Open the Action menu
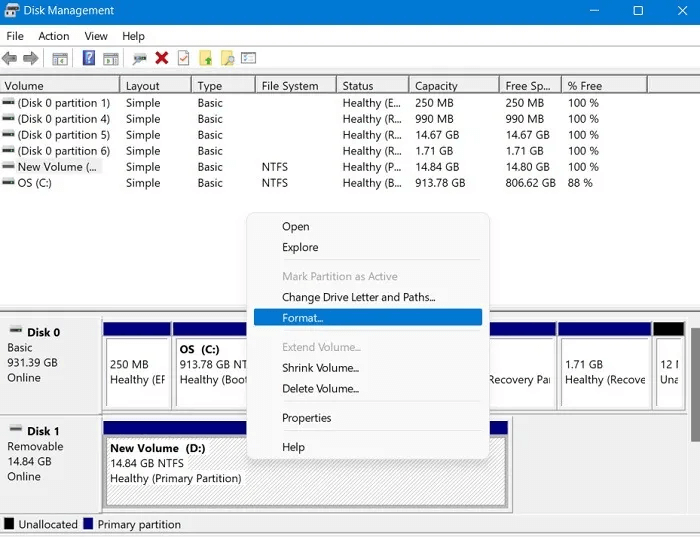Viewport: 700px width, 537px height. pyautogui.click(x=54, y=36)
